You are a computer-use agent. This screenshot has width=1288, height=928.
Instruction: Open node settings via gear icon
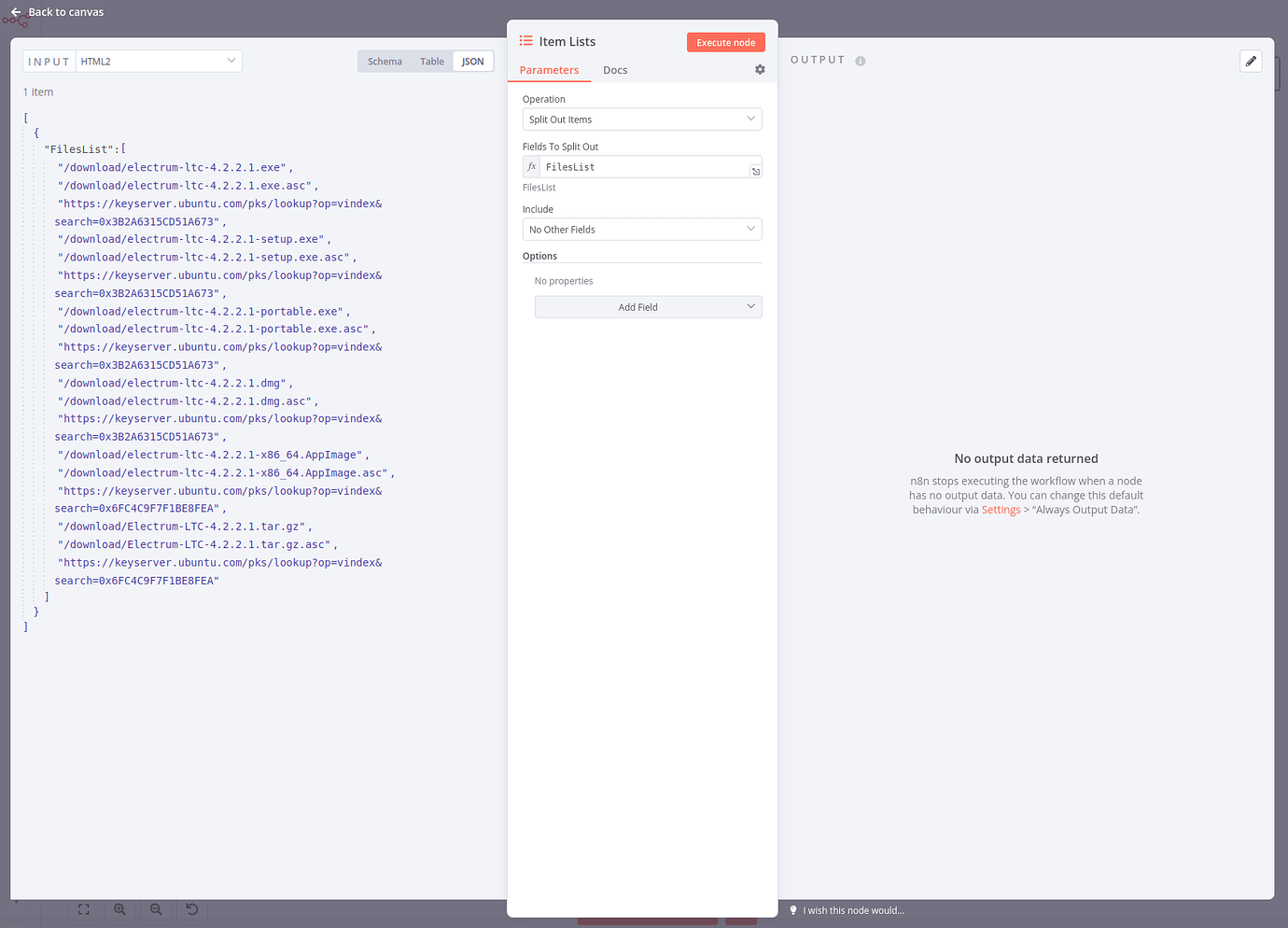tap(760, 70)
